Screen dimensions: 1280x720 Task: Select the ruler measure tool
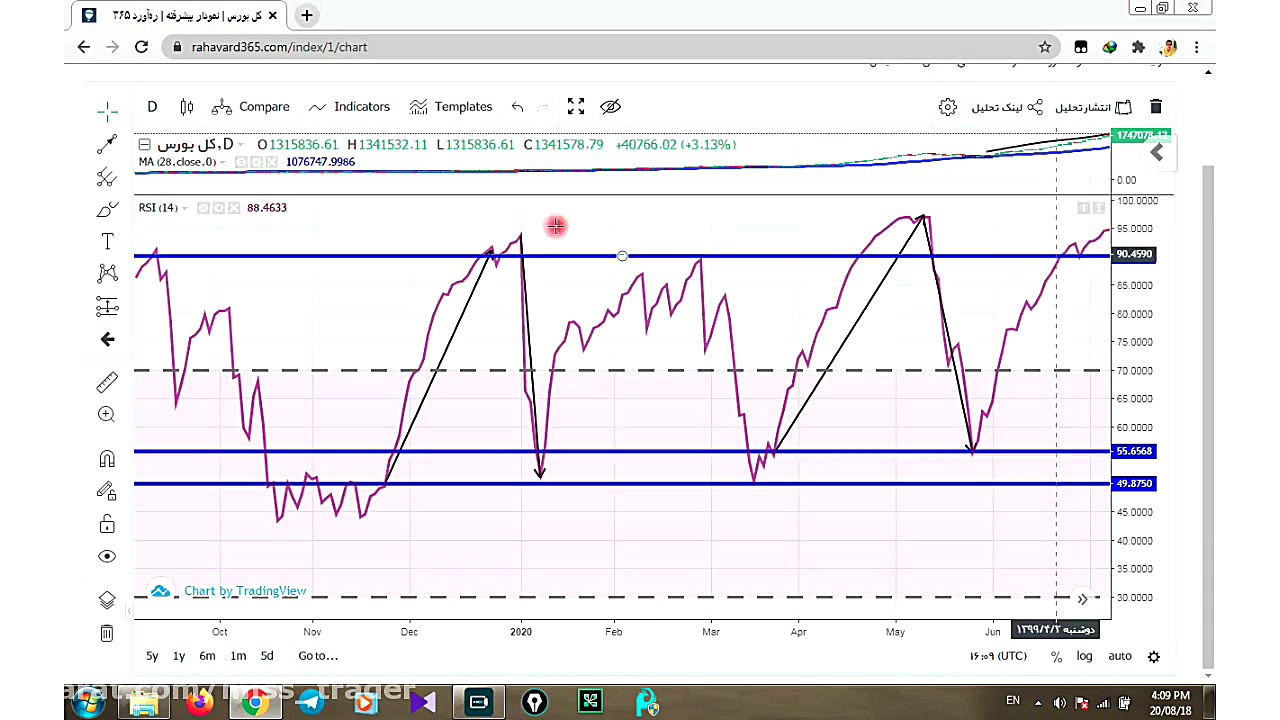(107, 382)
